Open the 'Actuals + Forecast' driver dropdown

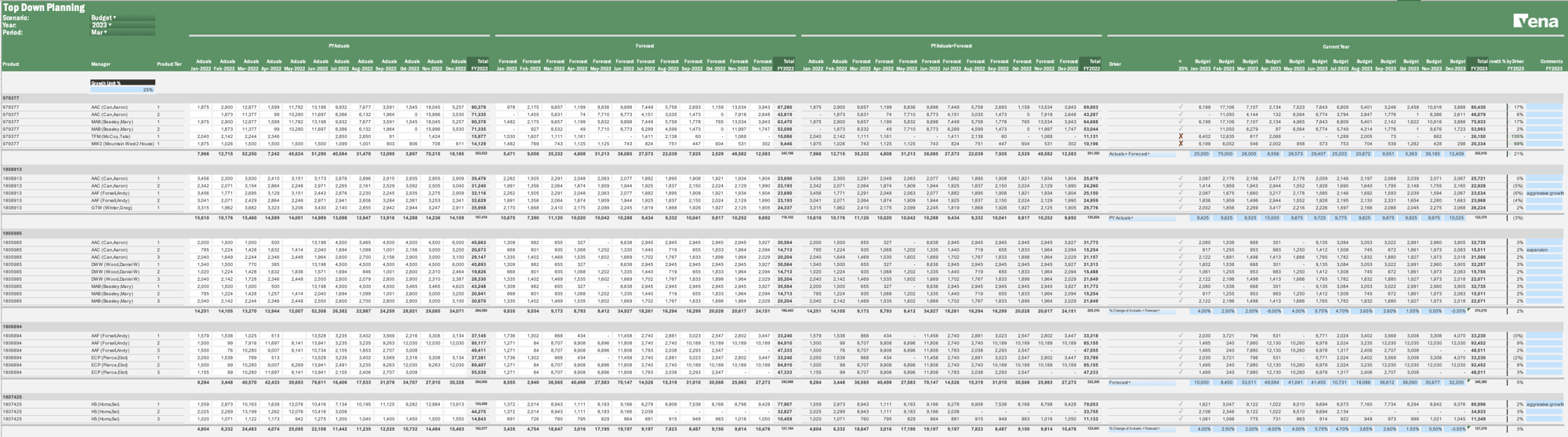(1142, 154)
